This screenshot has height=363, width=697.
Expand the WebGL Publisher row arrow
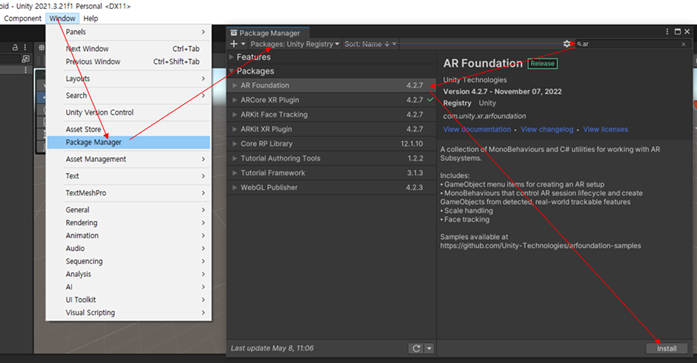coord(235,187)
